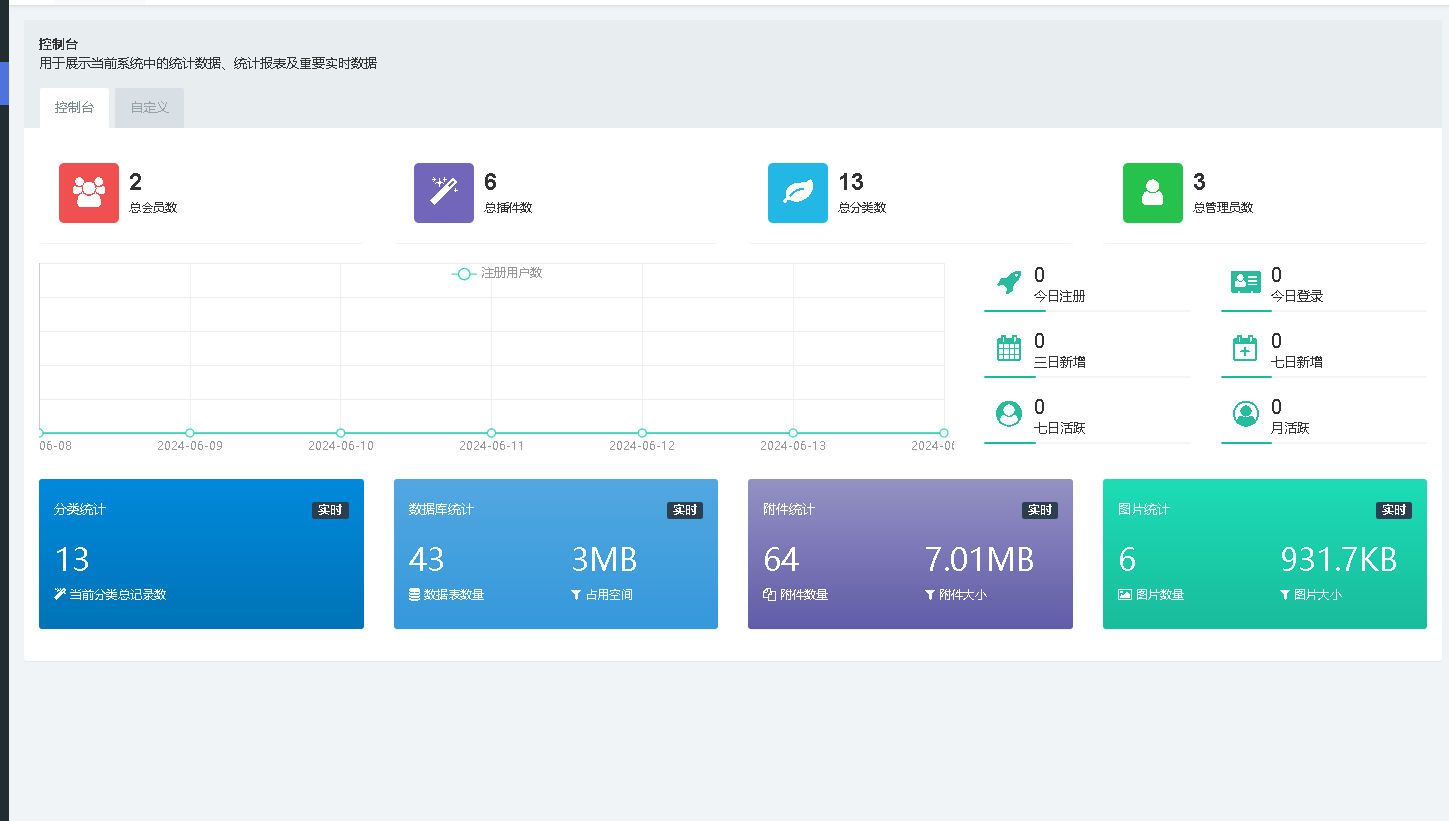
Task: Click the 总插件数 label
Action: (x=508, y=208)
